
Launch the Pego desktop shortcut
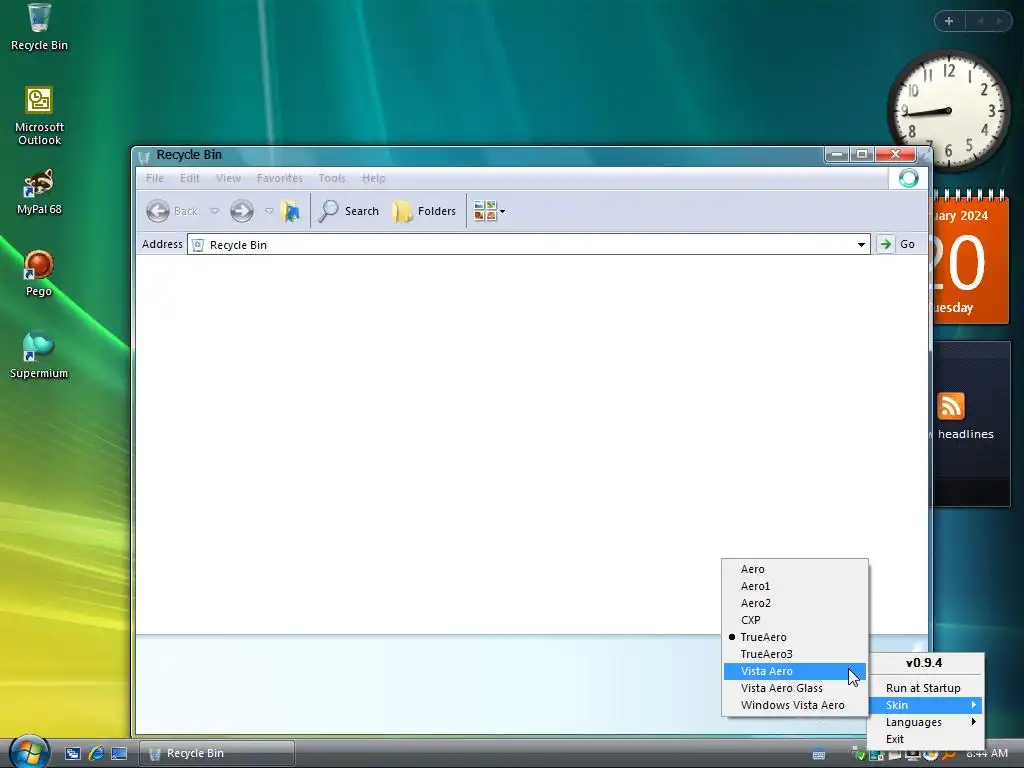tap(39, 274)
